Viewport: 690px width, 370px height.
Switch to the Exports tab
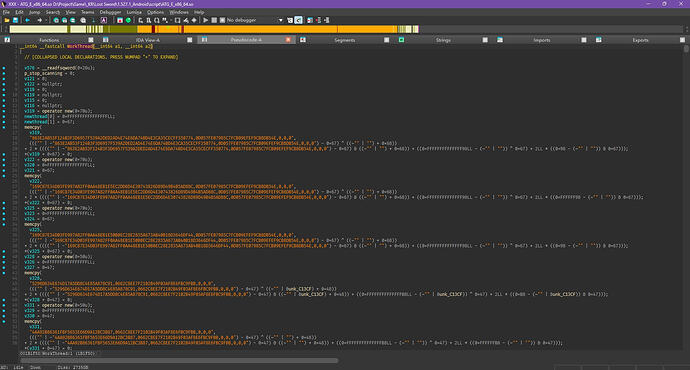640,40
